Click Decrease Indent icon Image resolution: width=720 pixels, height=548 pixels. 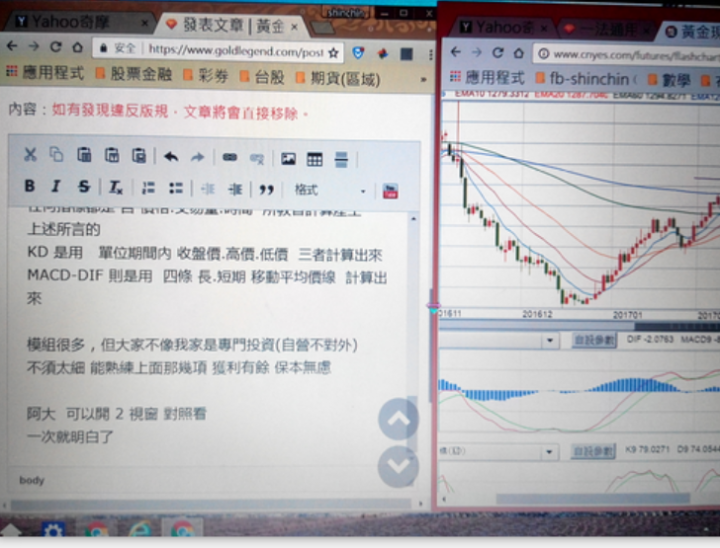[x=208, y=189]
